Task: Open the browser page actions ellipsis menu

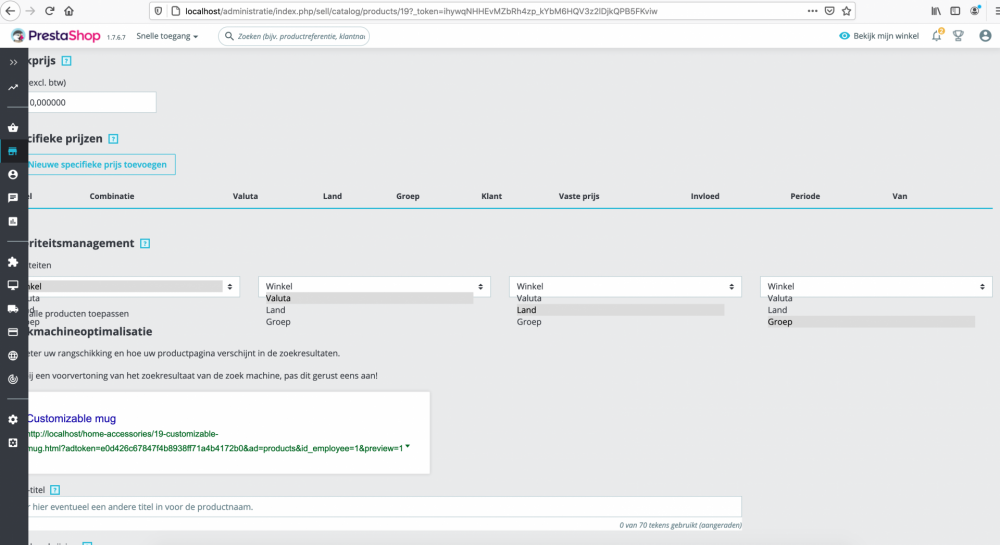Action: click(x=812, y=11)
